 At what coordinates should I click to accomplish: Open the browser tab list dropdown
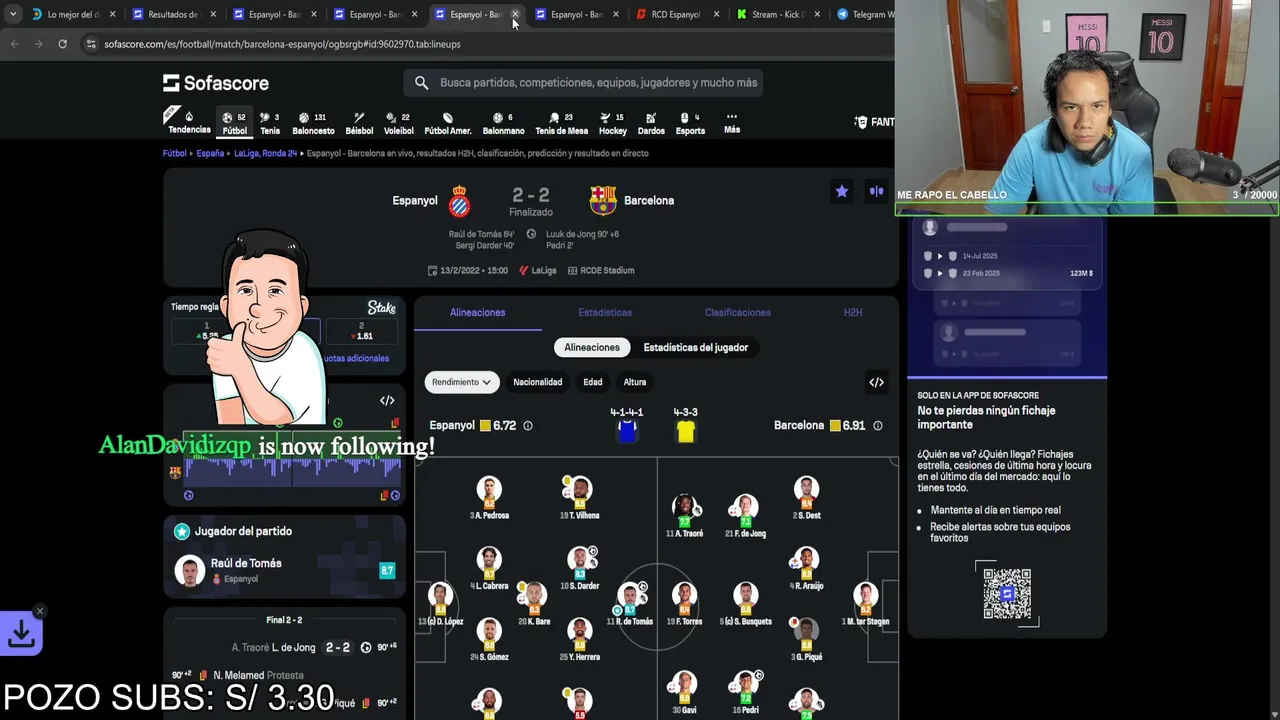[x=12, y=14]
